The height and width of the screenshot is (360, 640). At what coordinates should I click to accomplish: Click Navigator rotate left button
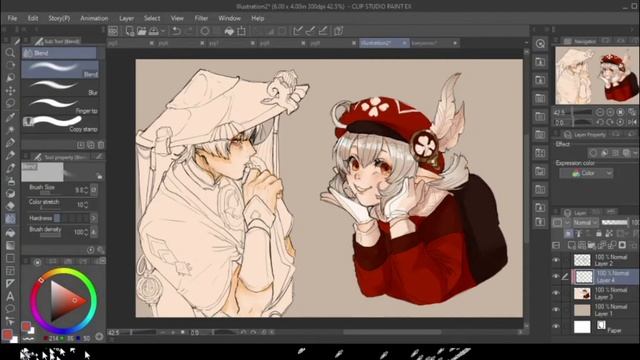pyautogui.click(x=599, y=122)
